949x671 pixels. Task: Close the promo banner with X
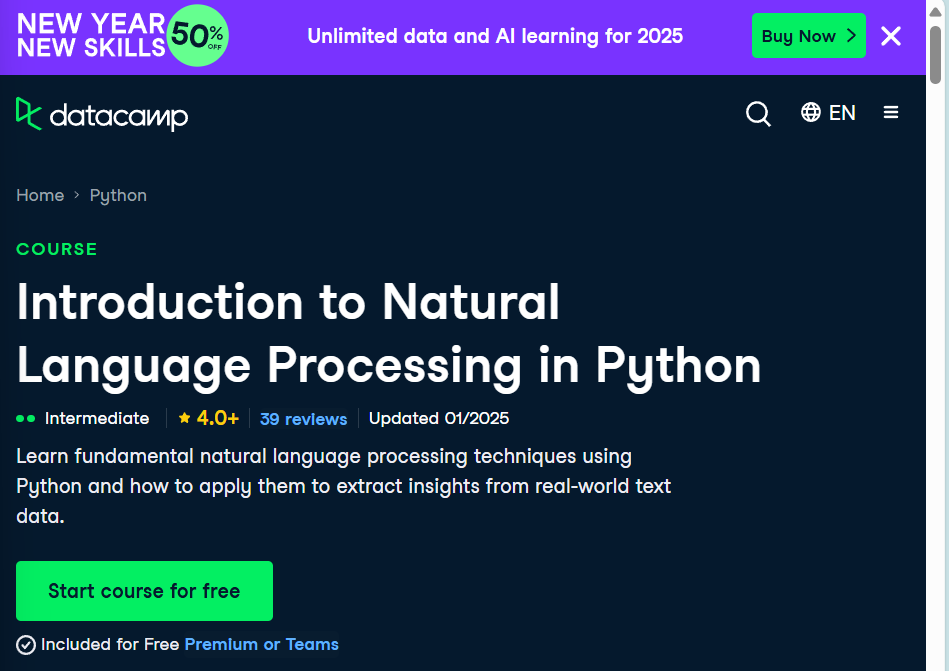(x=891, y=36)
